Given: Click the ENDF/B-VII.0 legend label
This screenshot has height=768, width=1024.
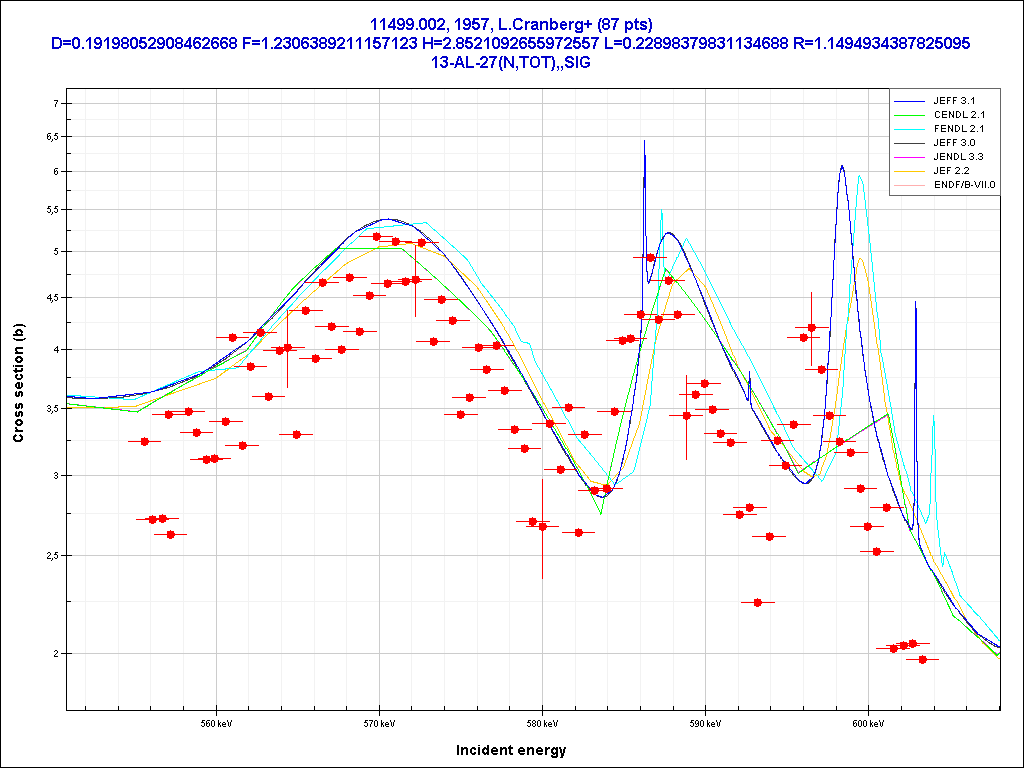Looking at the screenshot, I should (964, 185).
